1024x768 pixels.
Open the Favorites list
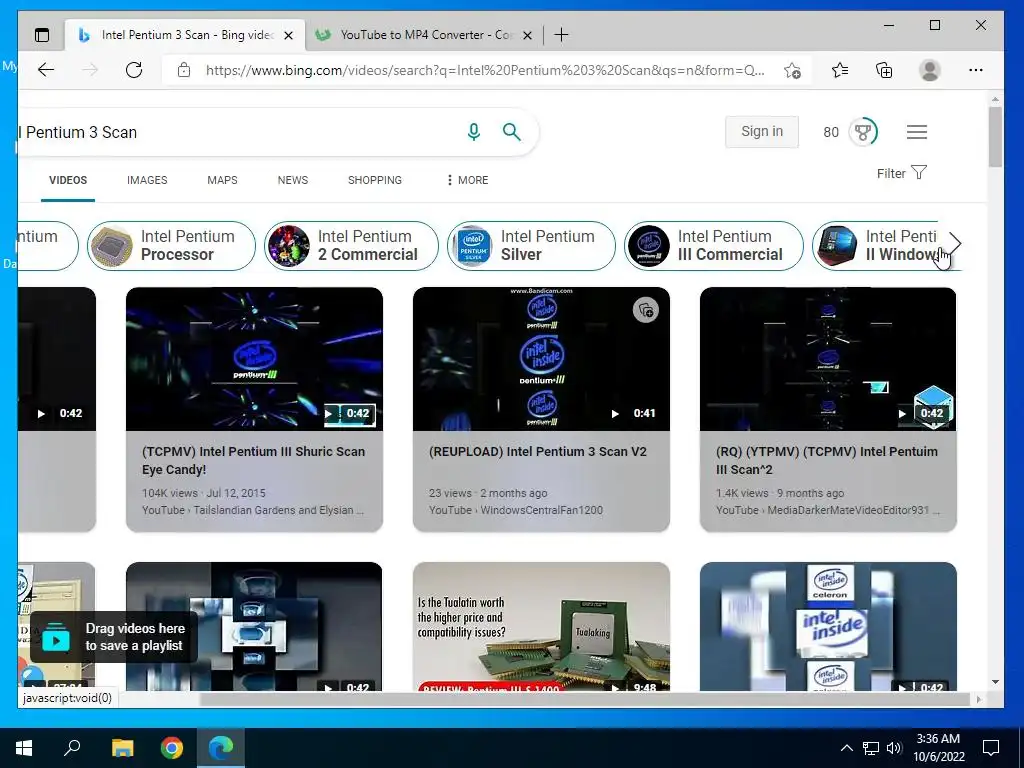pyautogui.click(x=840, y=70)
